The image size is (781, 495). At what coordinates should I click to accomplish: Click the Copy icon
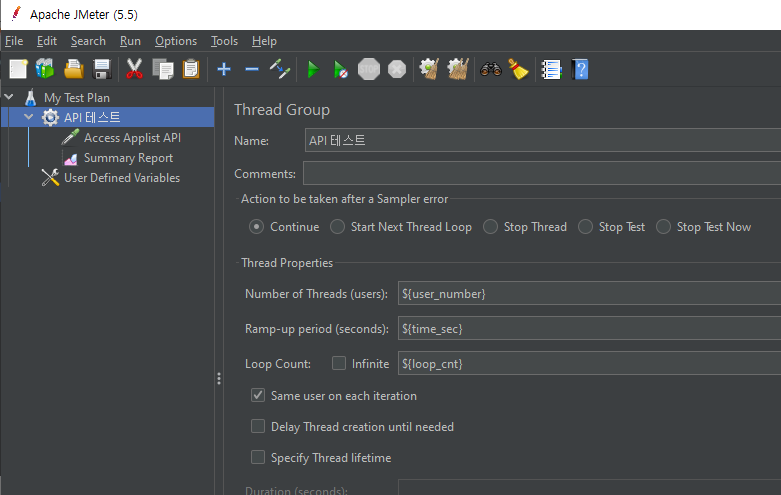click(163, 69)
